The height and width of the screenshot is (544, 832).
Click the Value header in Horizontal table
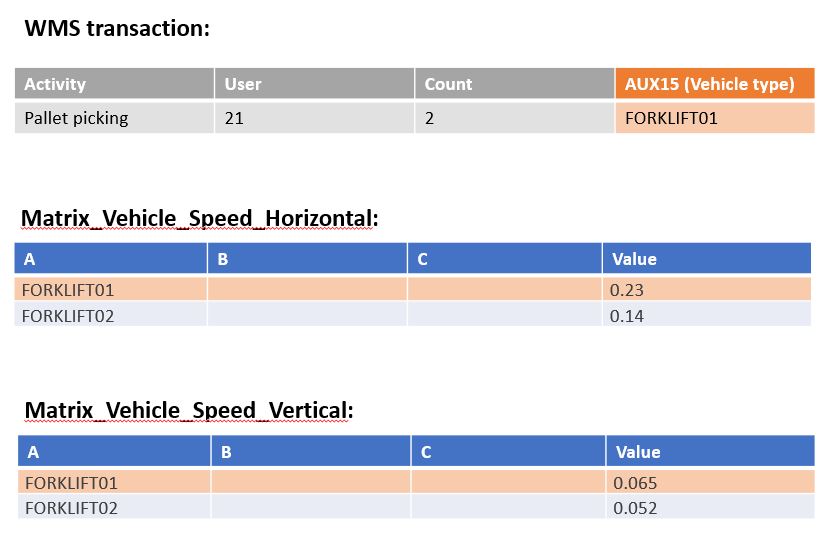click(634, 259)
